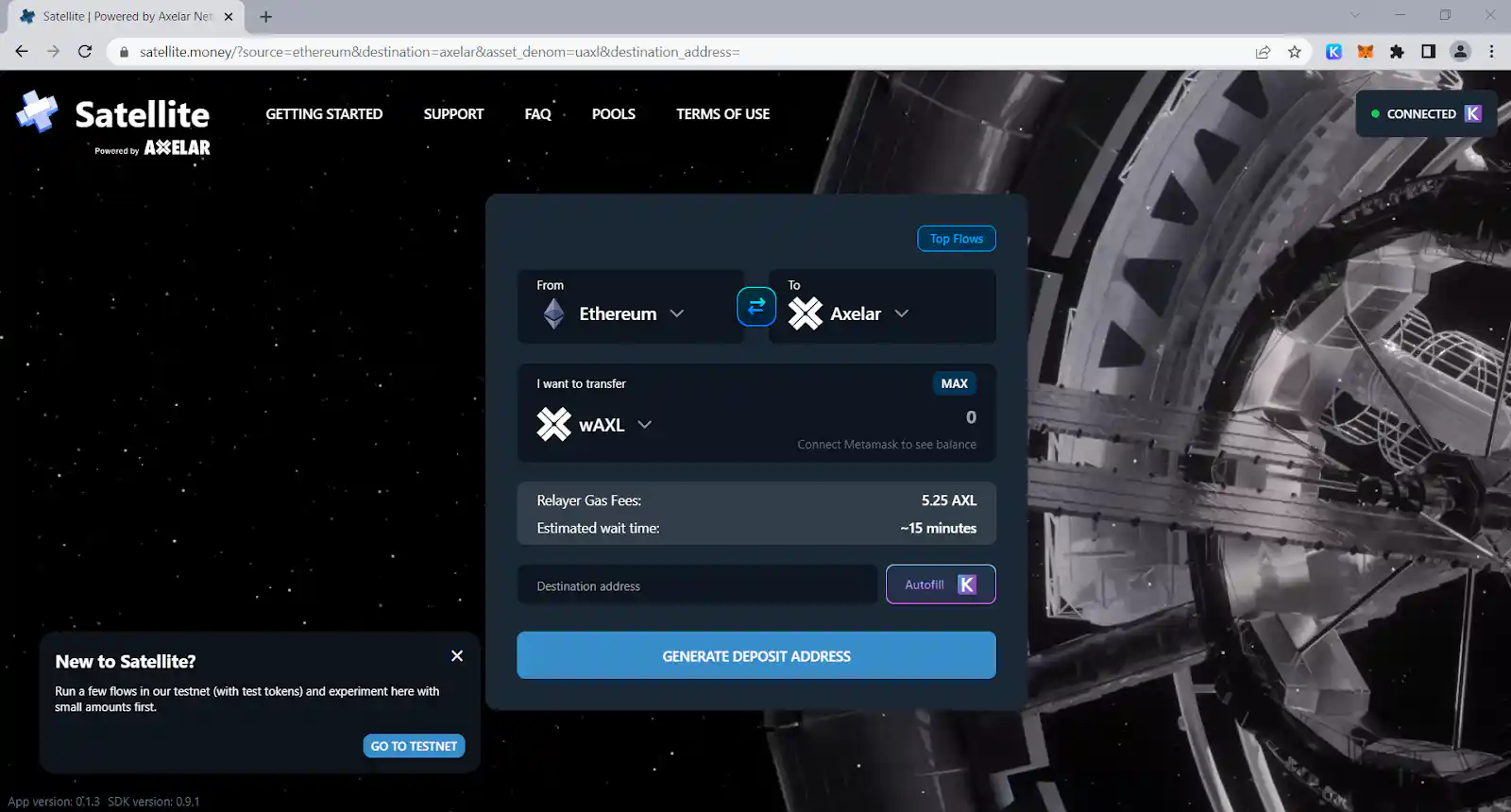Click the share page icon
Viewport: 1511px width, 812px height.
click(1263, 52)
